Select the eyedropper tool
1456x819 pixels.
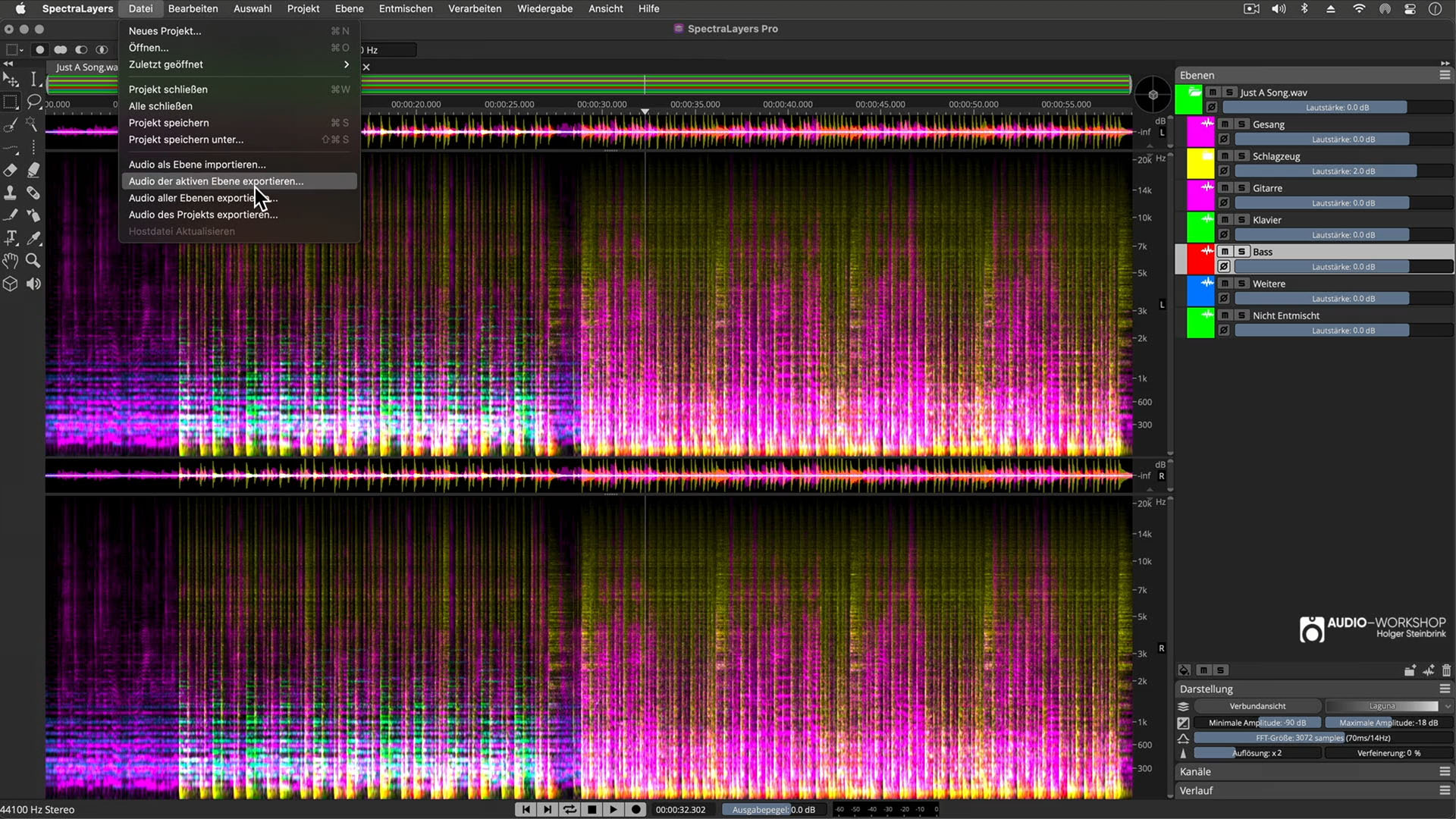coord(33,238)
